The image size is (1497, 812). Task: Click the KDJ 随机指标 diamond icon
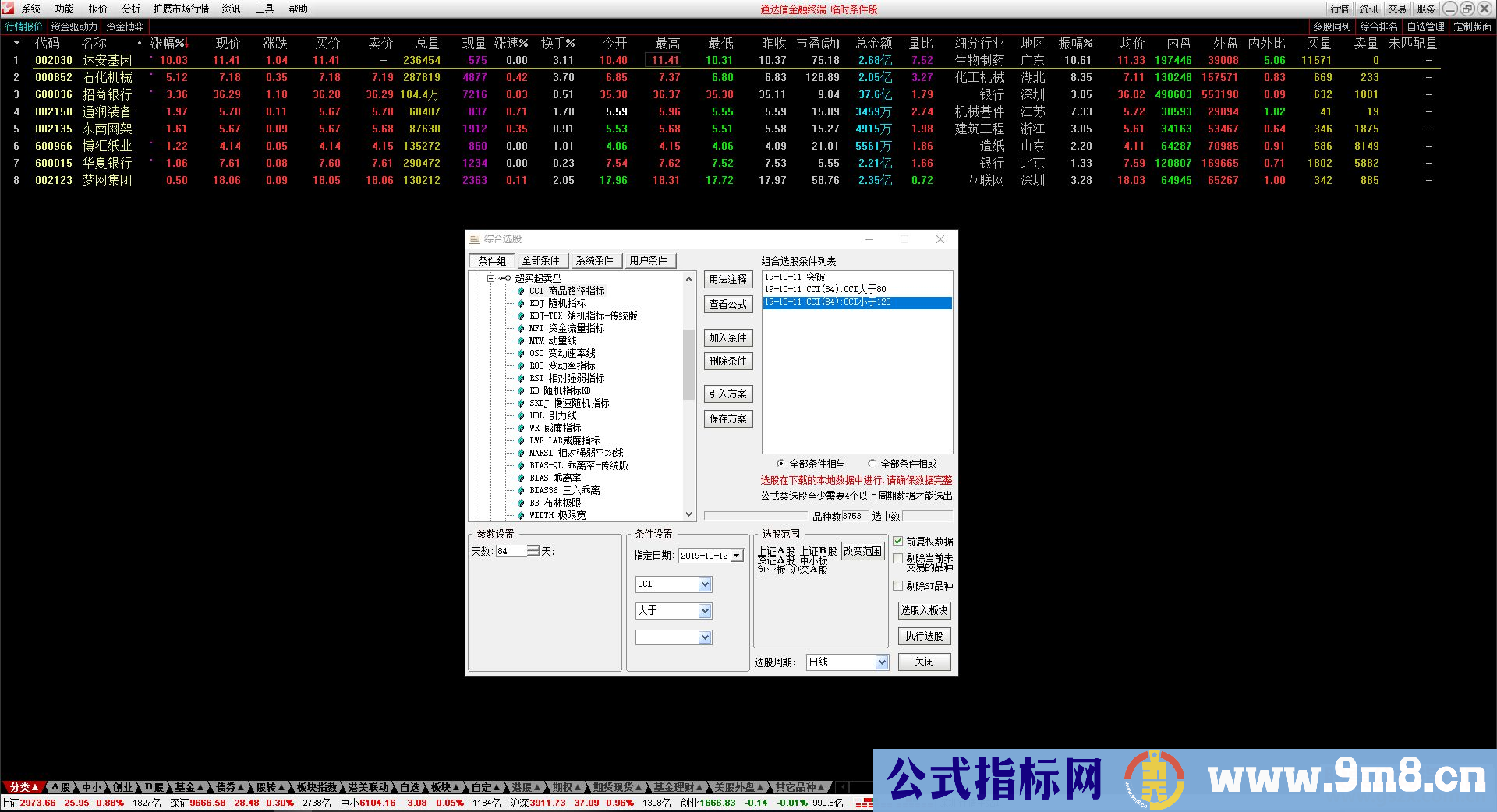click(521, 303)
